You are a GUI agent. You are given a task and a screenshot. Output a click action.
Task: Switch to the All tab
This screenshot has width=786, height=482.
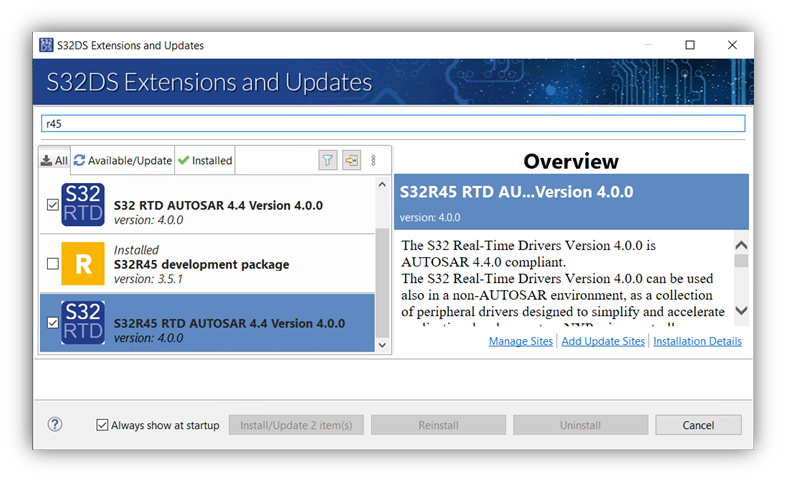(x=55, y=160)
